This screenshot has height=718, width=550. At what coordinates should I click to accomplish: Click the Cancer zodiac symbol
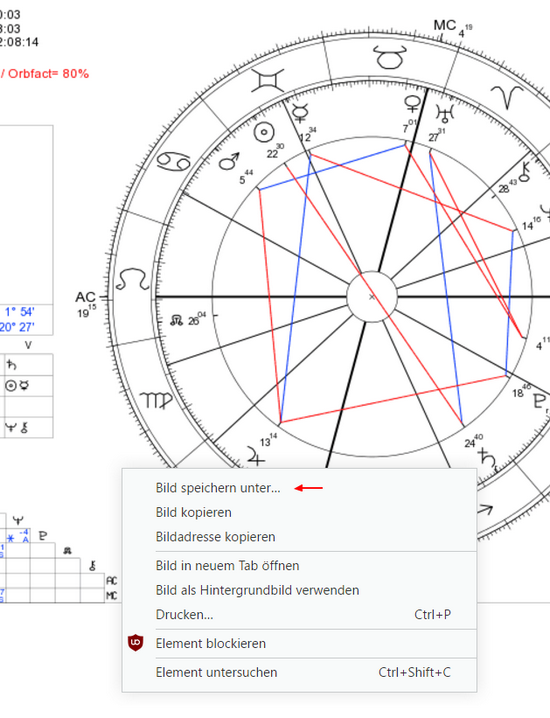173,162
